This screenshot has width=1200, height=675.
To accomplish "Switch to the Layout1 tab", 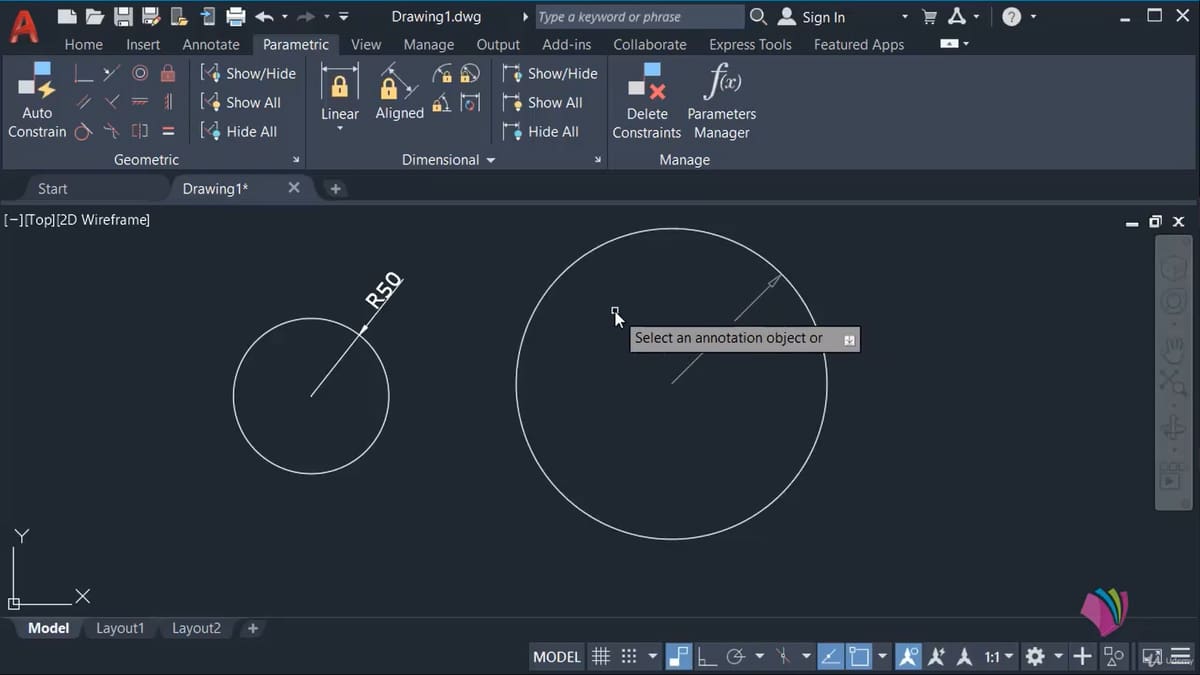I will (120, 628).
